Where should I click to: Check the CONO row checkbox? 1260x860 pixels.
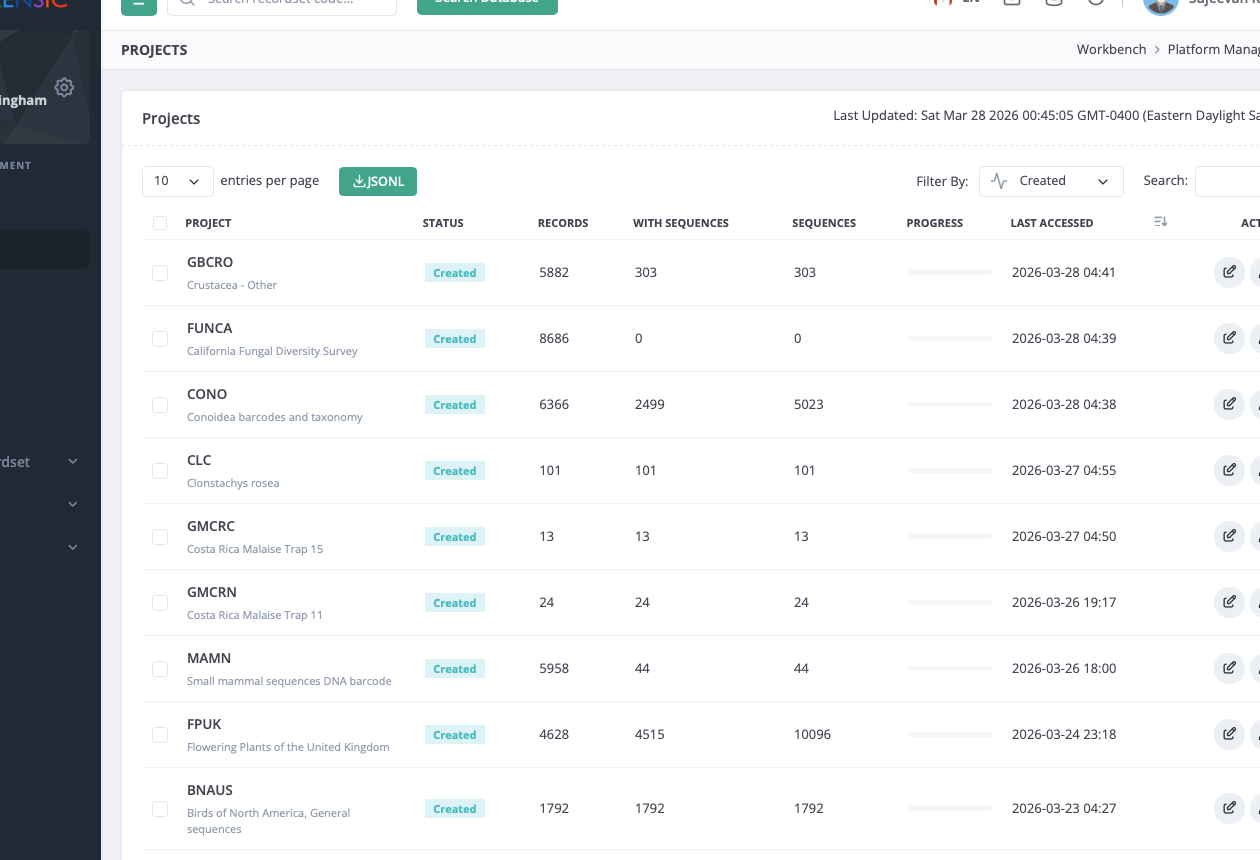160,404
